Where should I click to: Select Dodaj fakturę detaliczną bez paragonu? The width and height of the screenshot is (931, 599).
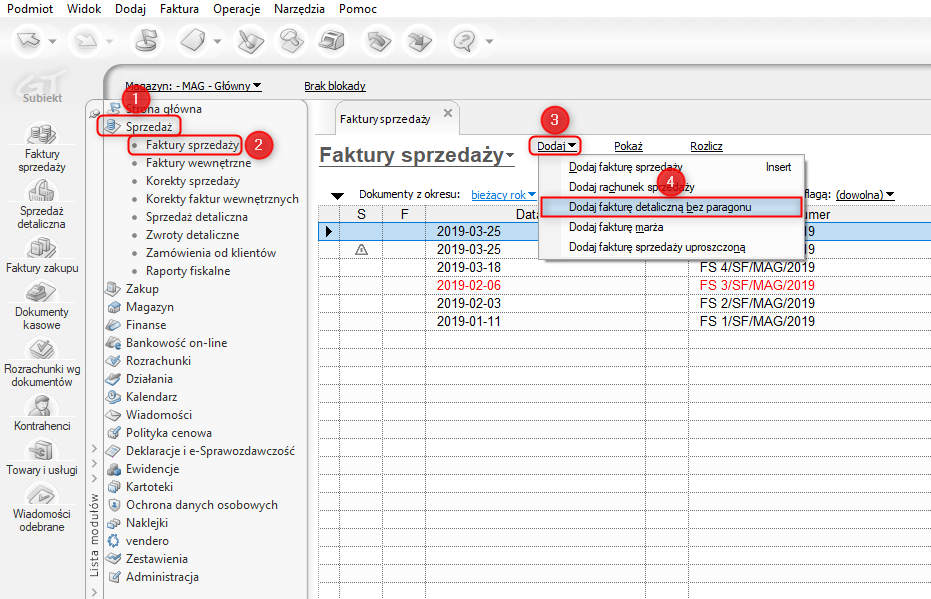pos(660,206)
